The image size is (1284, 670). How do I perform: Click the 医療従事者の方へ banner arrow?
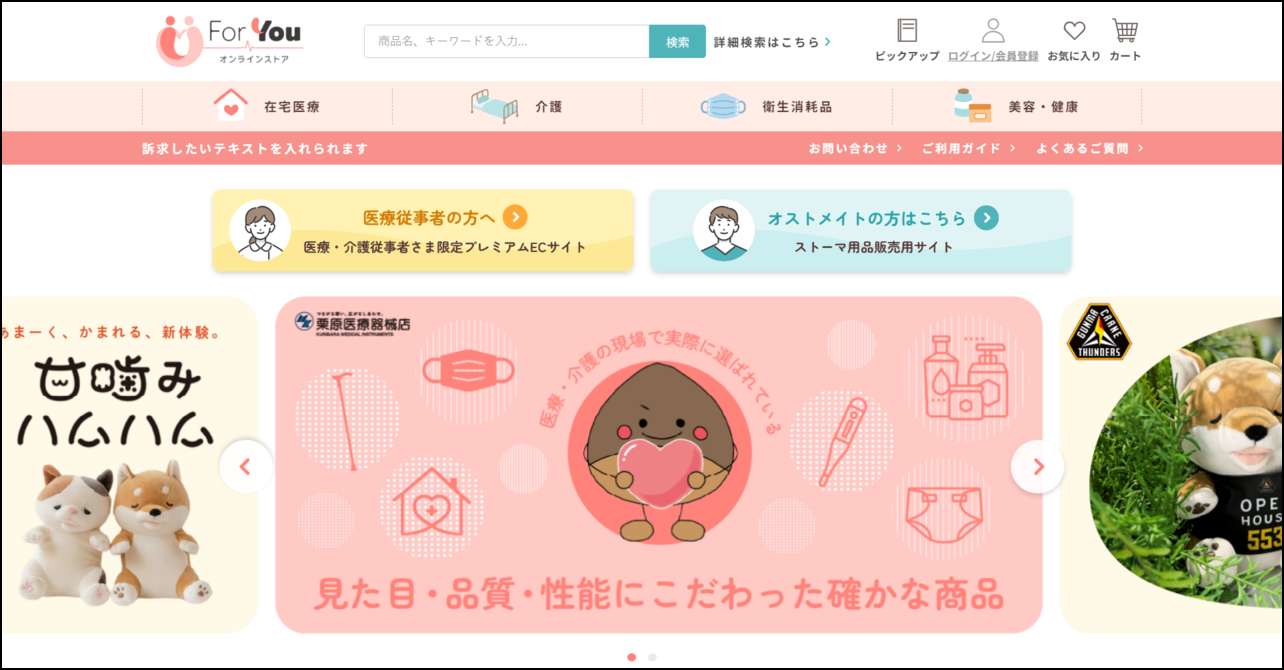tap(515, 217)
